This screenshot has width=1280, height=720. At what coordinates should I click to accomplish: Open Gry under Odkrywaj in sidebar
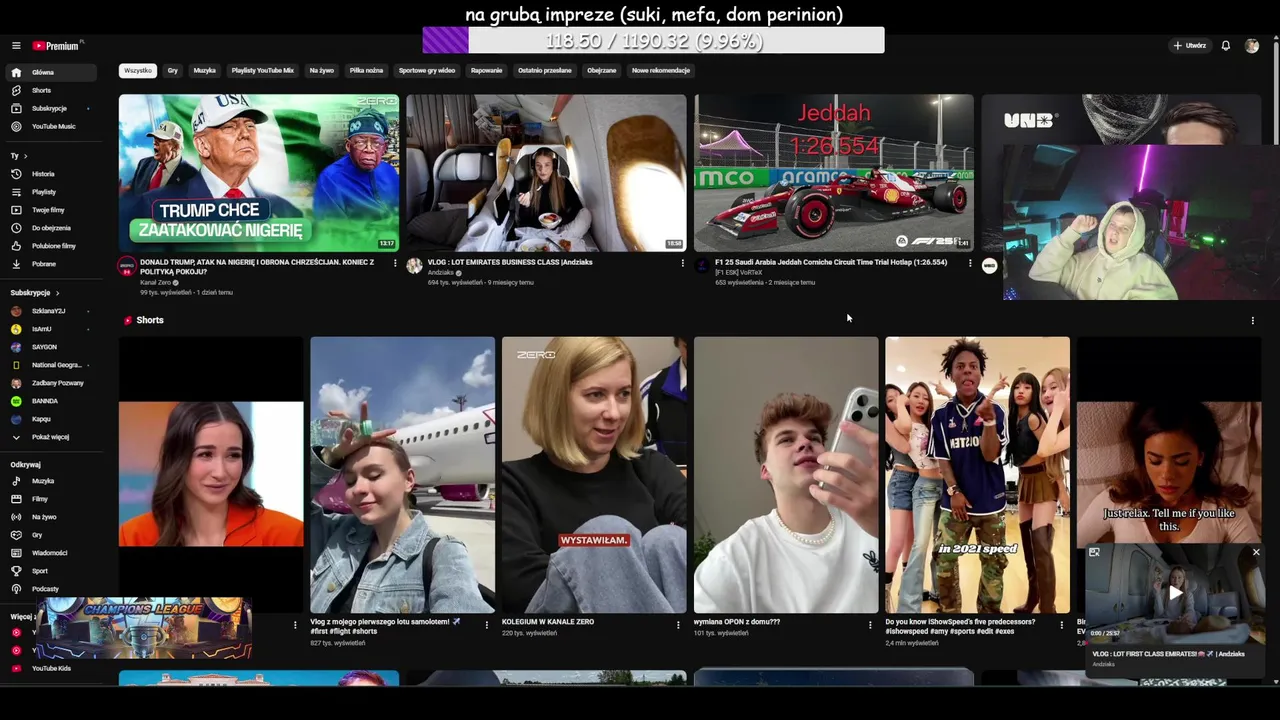pyautogui.click(x=53, y=535)
